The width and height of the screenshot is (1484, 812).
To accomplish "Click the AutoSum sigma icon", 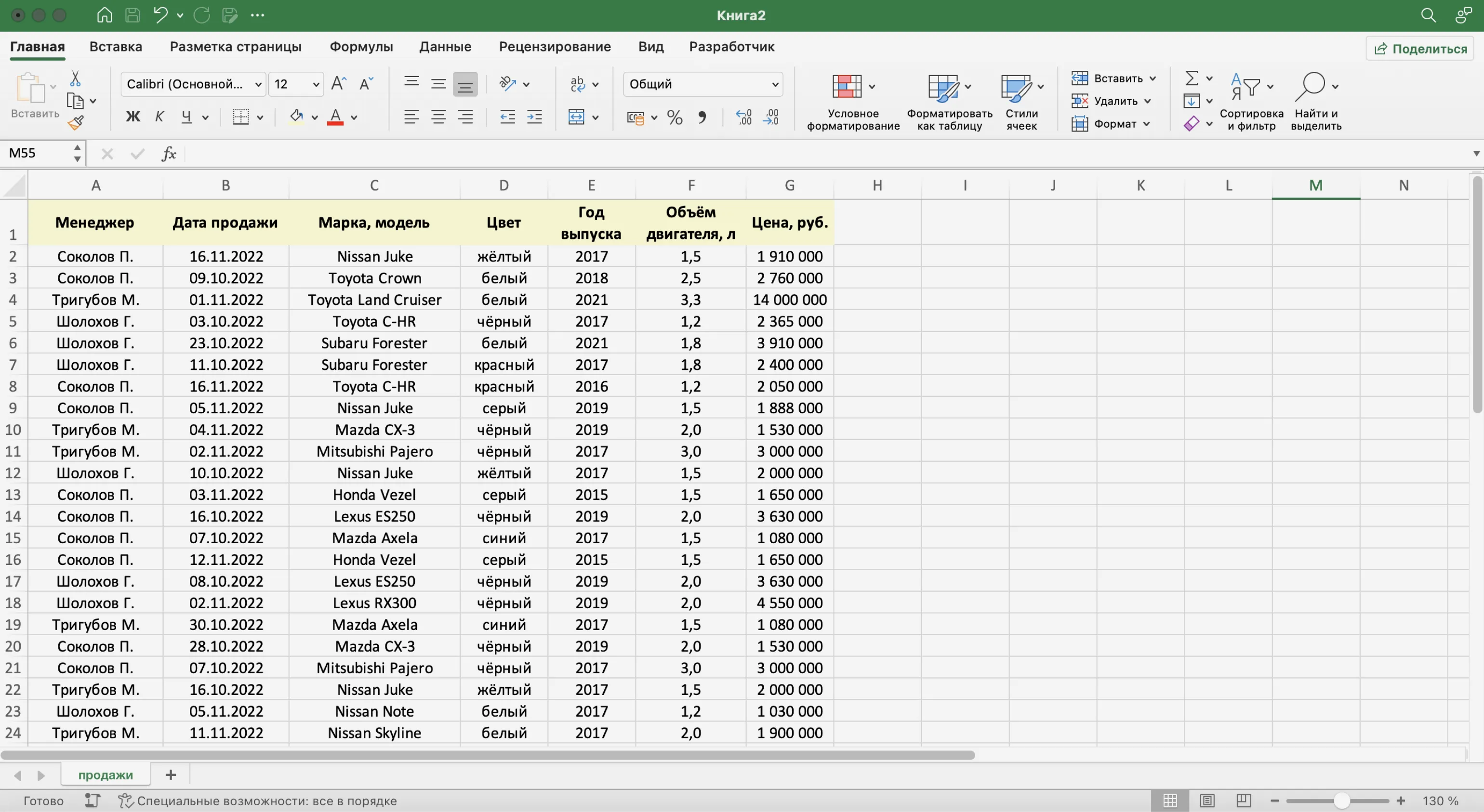I will pyautogui.click(x=1192, y=78).
